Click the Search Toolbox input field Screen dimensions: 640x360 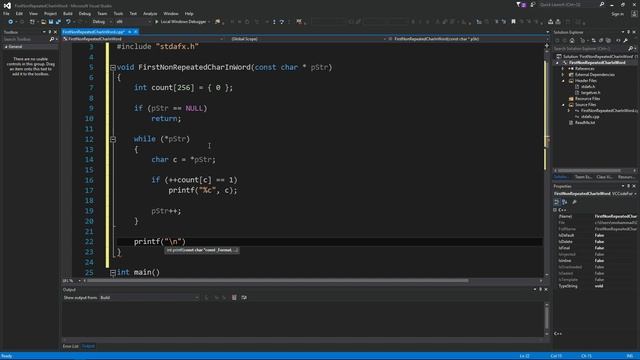(x=25, y=39)
